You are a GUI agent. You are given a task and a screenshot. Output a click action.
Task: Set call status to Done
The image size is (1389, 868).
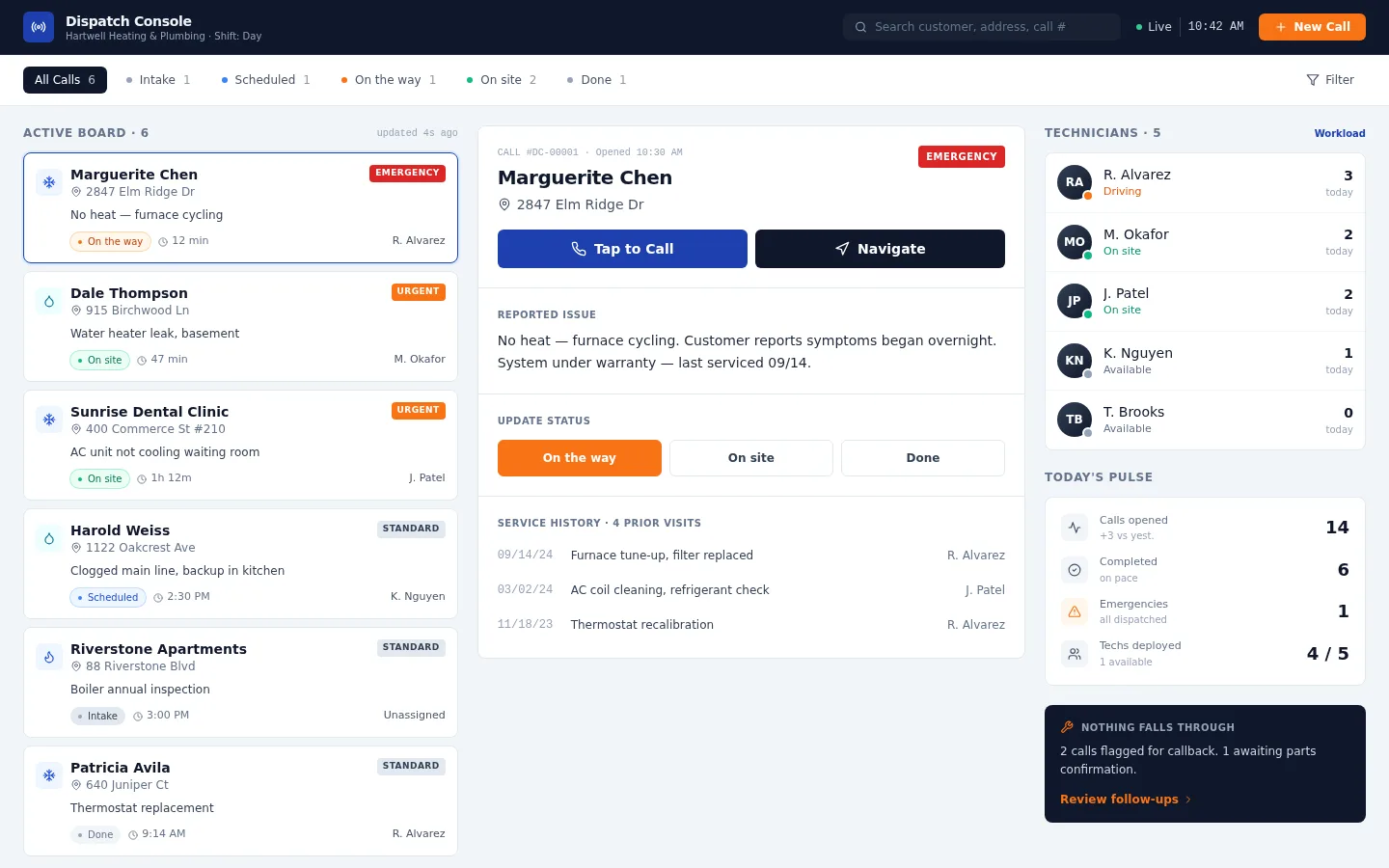(923, 458)
